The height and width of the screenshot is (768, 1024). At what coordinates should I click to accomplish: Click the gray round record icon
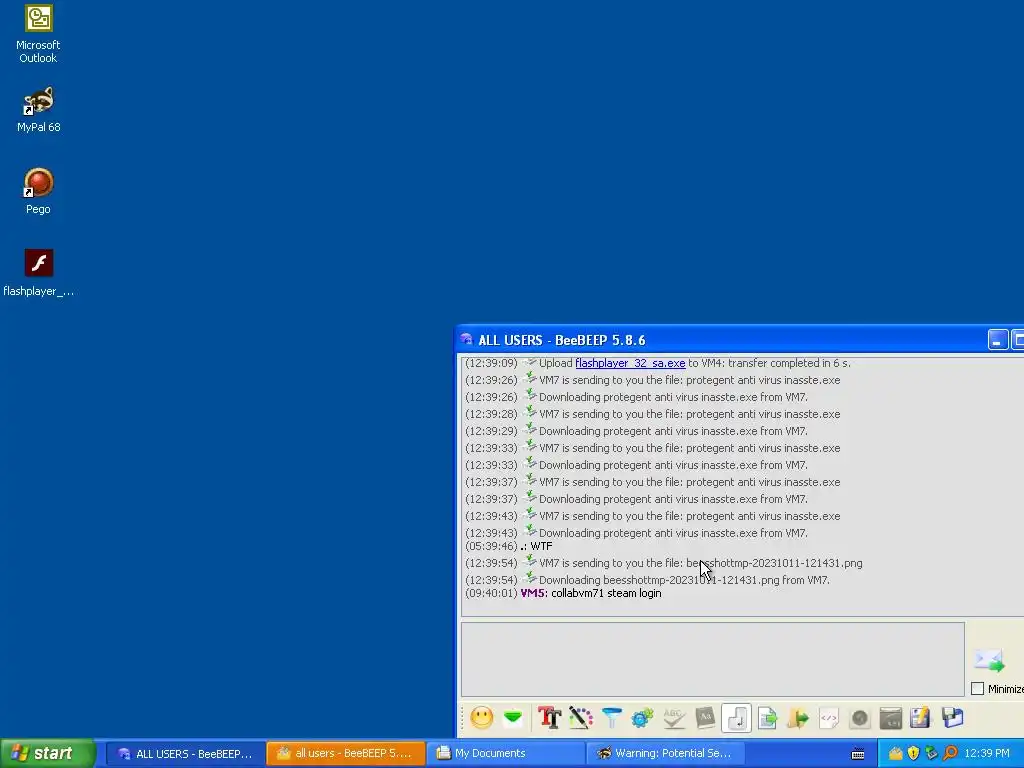pos(860,718)
